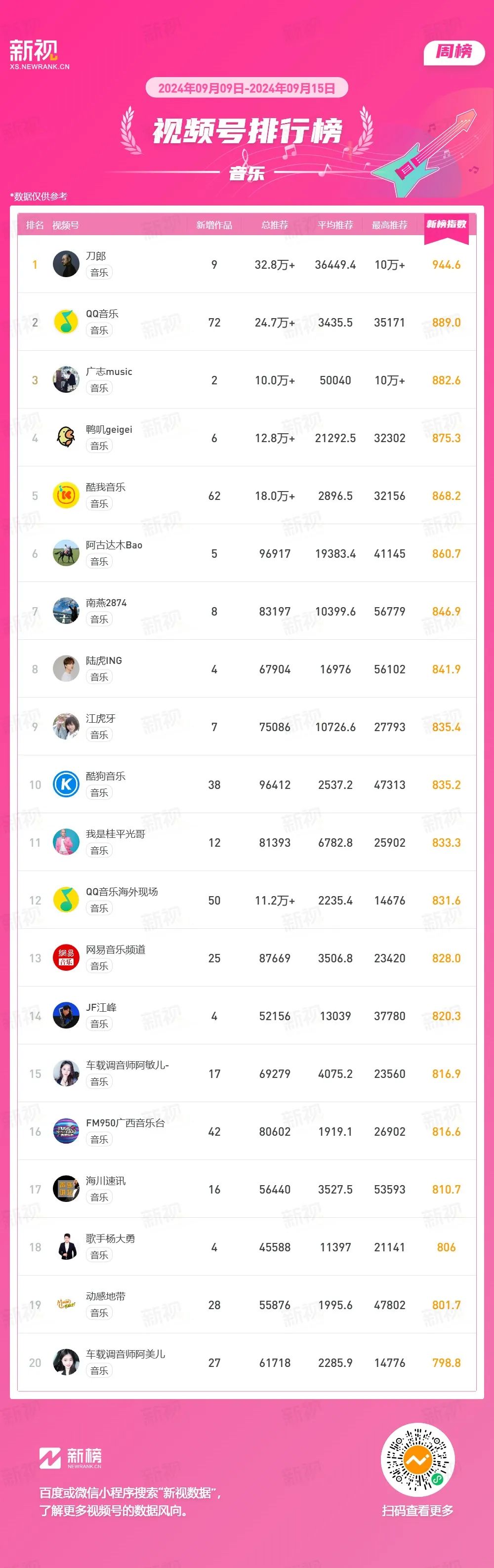
Task: Click the QR code at bottom right
Action: tap(417, 1460)
